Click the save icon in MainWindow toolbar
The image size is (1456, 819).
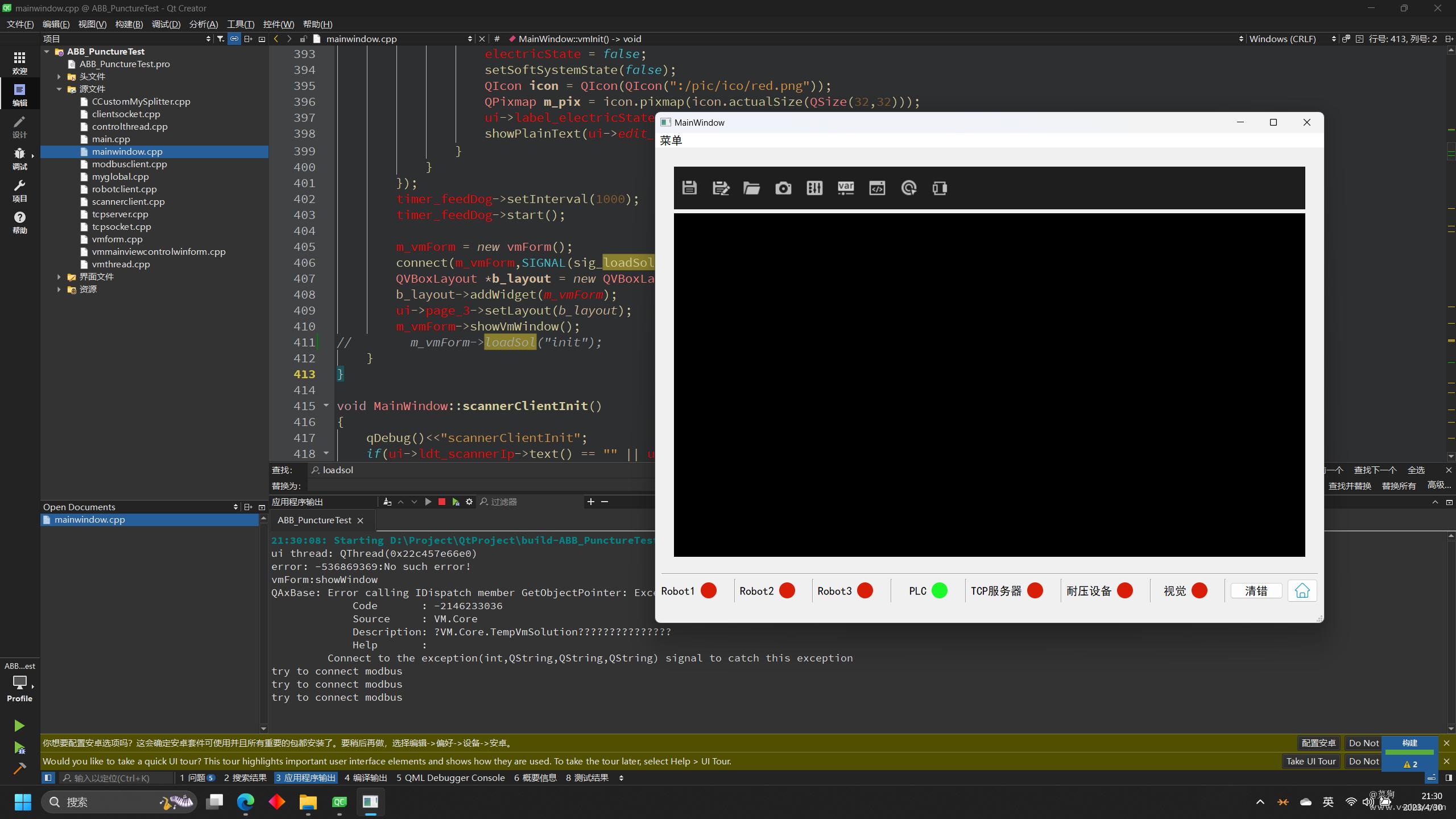click(x=689, y=188)
